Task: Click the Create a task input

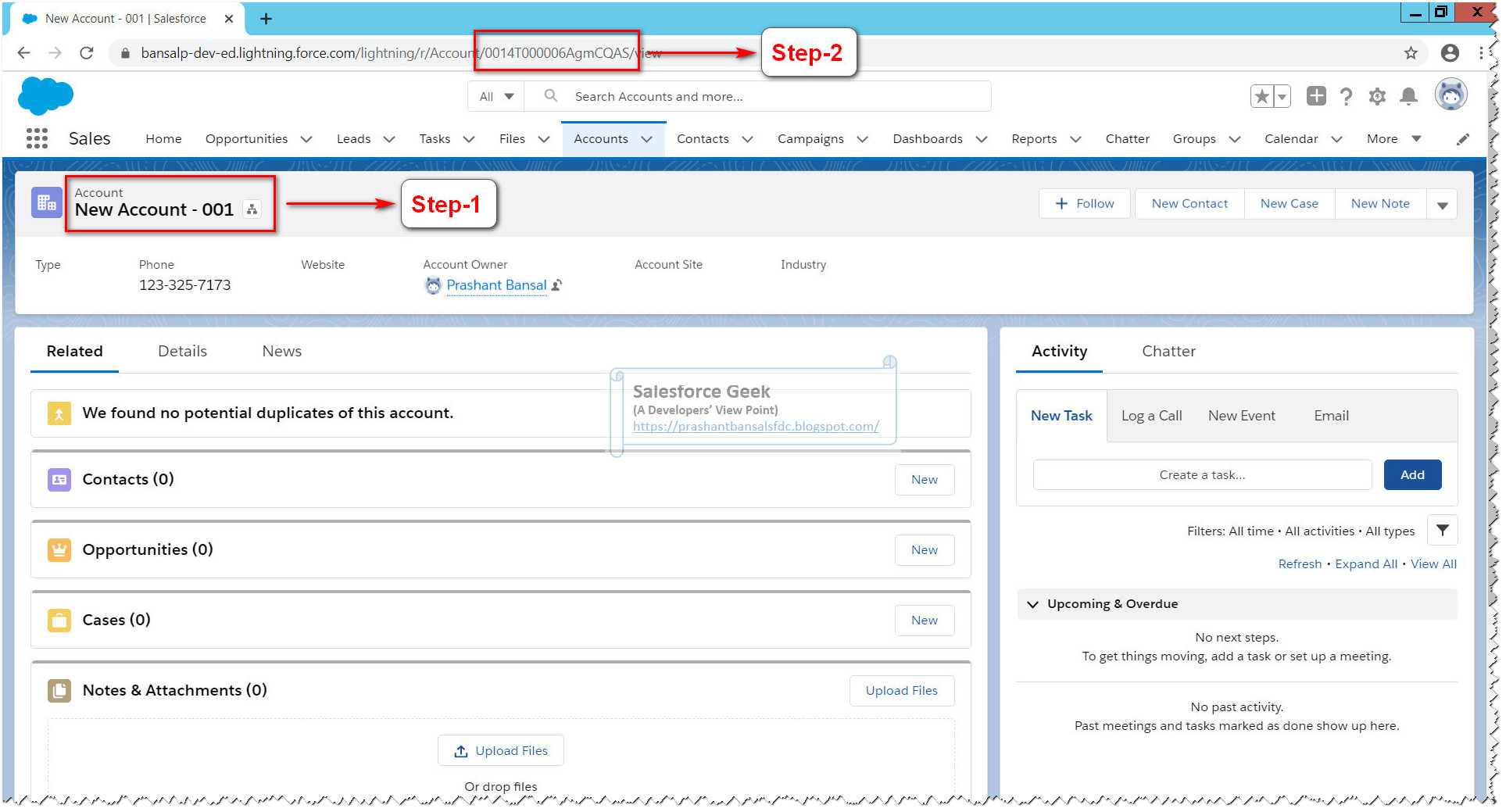Action: tap(1202, 474)
